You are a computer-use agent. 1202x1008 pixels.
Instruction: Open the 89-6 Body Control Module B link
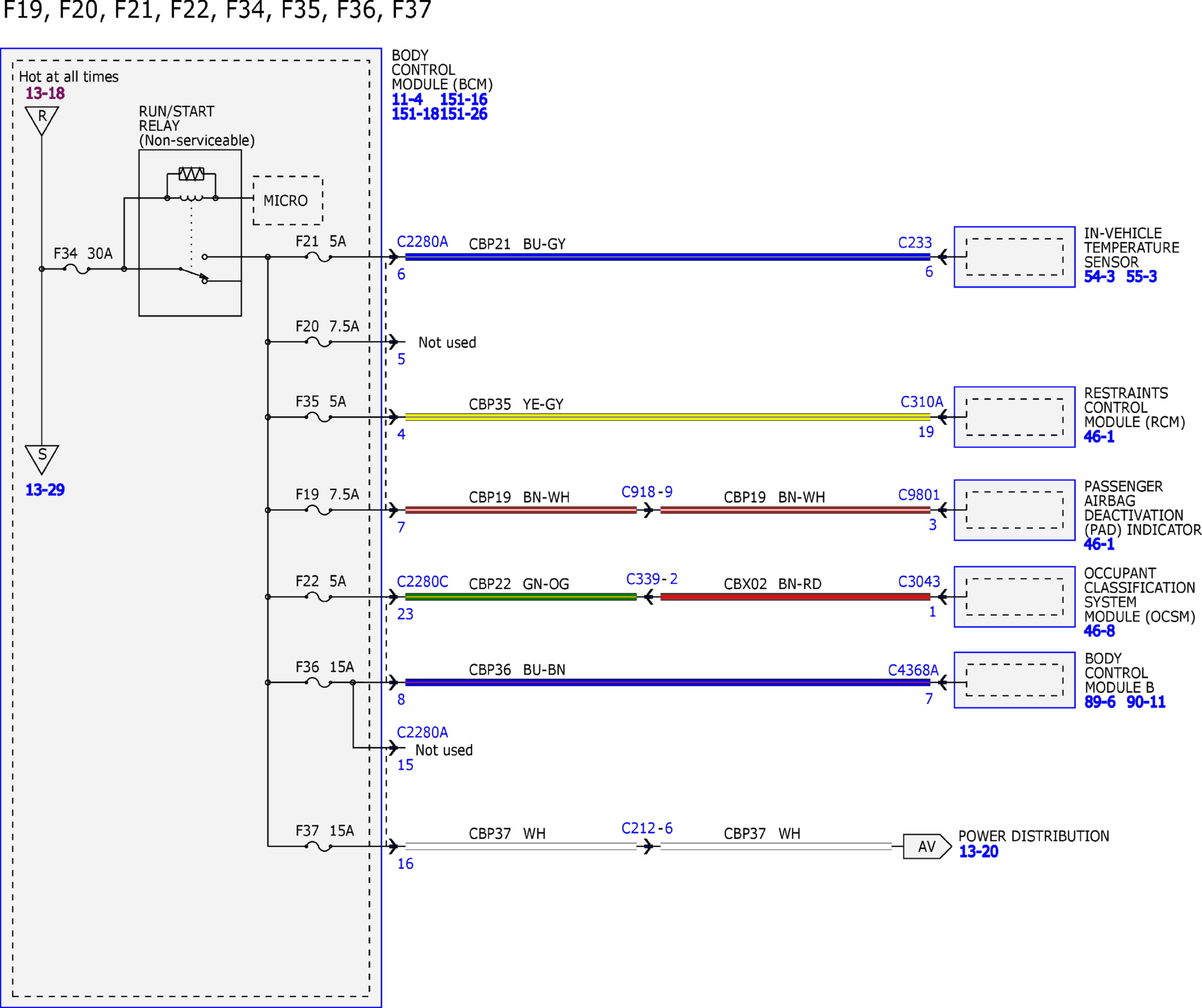pyautogui.click(x=1100, y=702)
